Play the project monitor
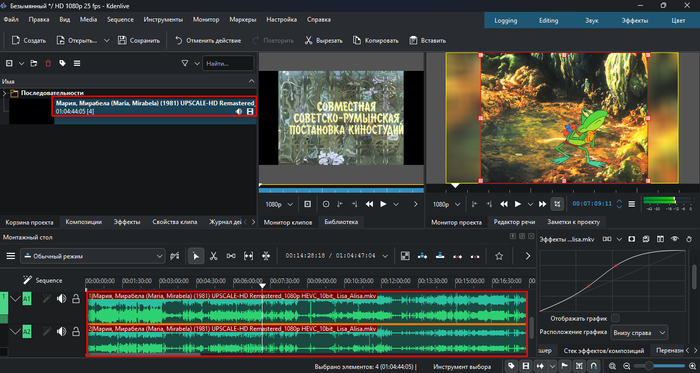 tap(518, 204)
